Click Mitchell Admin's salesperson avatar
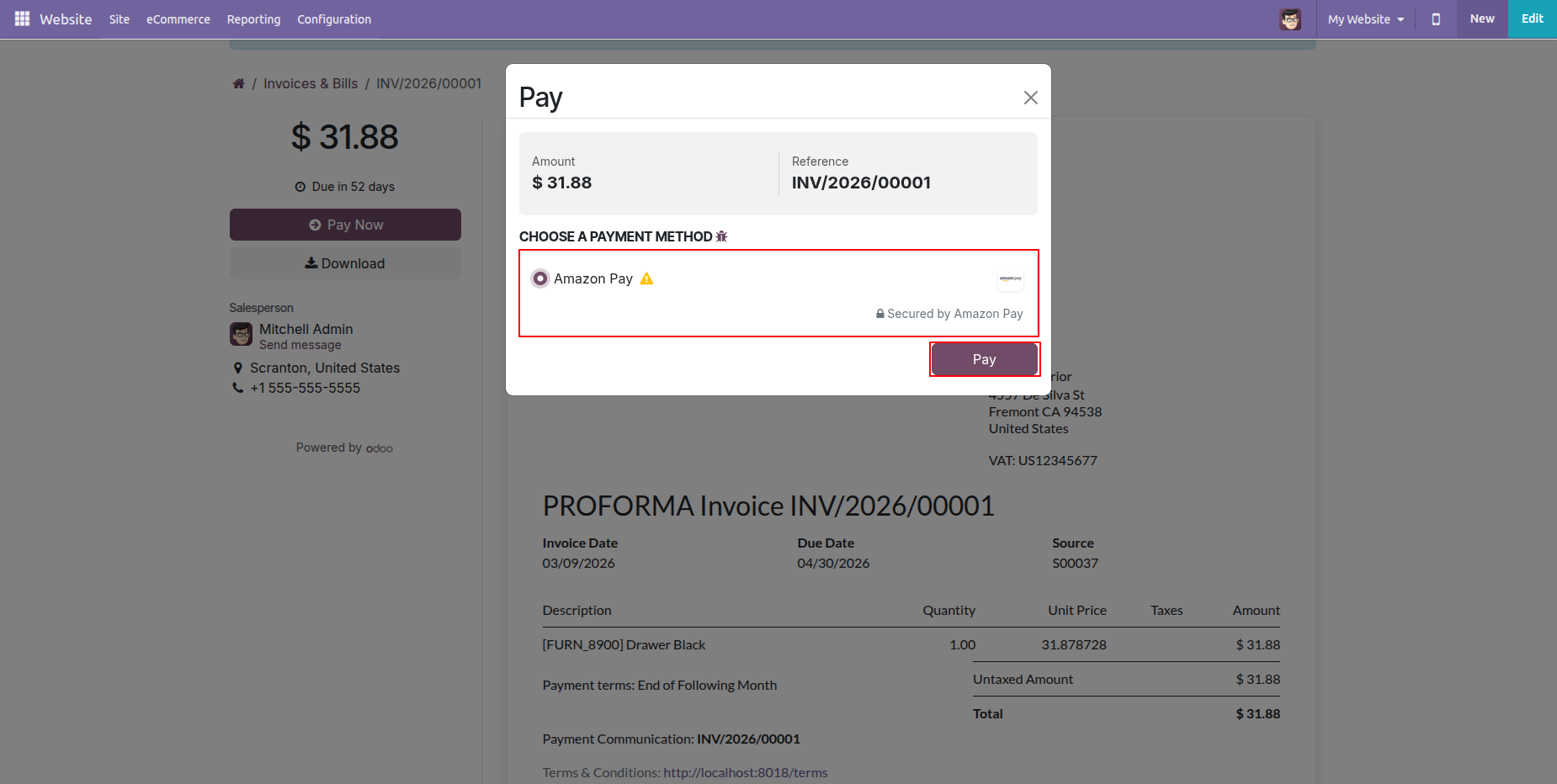 coord(242,335)
